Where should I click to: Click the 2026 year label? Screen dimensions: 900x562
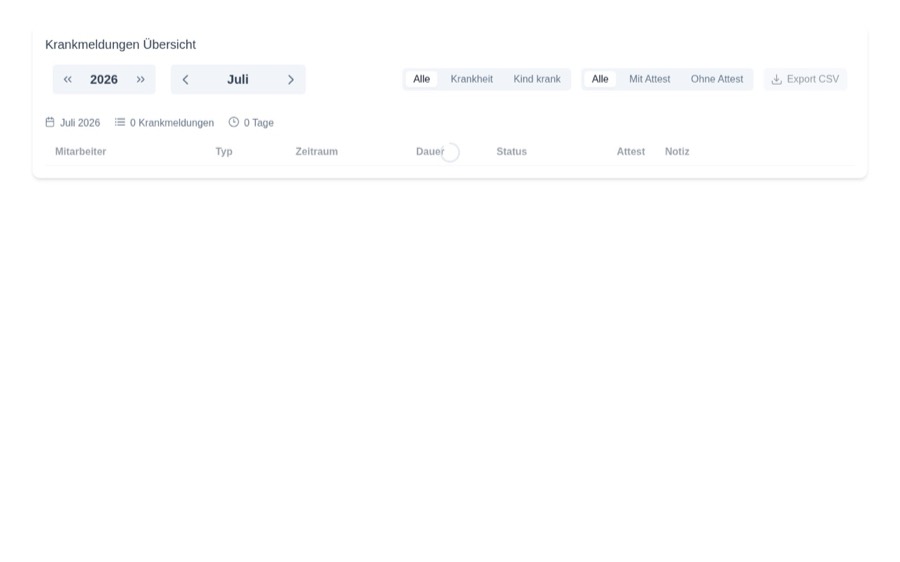click(x=104, y=79)
